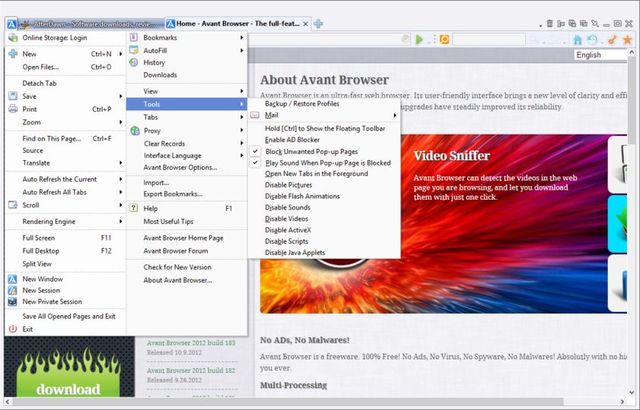Click the plus icon to add new tab
Viewport: 640px width, 410px height.
[x=318, y=24]
